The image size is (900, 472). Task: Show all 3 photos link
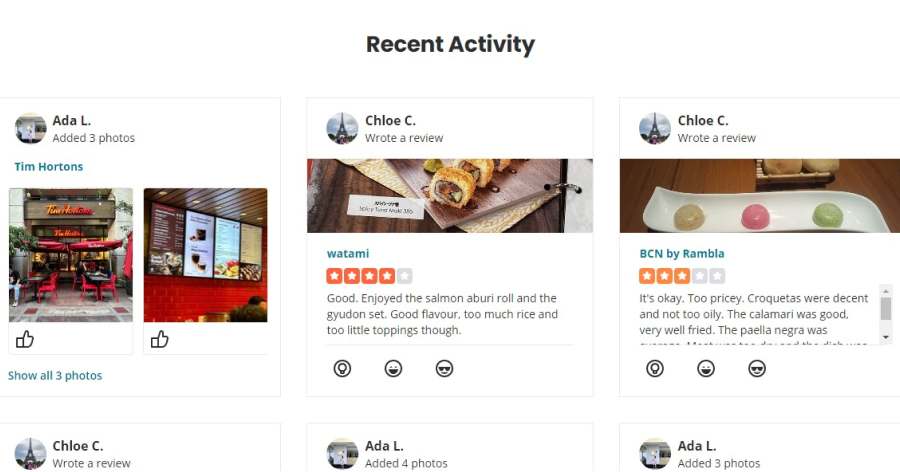55,376
